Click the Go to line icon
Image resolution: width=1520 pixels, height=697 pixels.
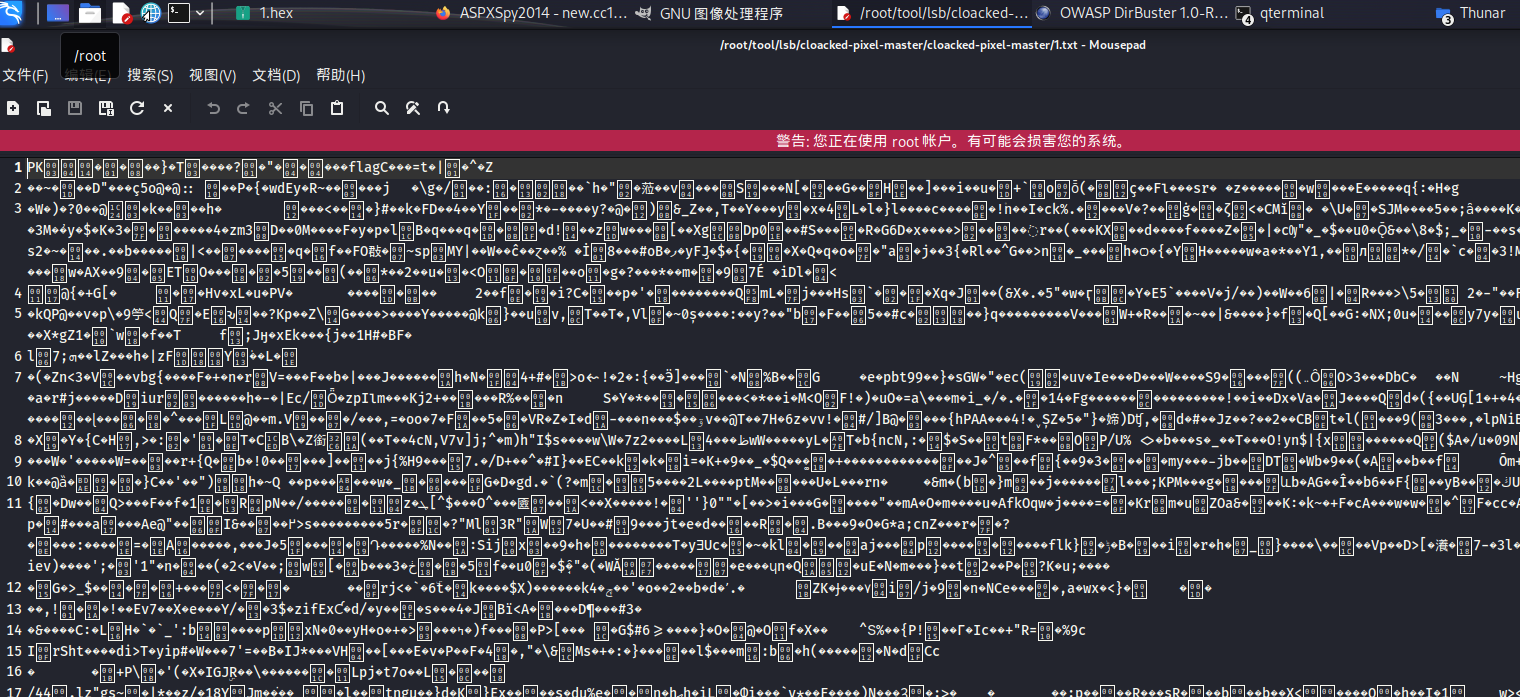pos(443,108)
